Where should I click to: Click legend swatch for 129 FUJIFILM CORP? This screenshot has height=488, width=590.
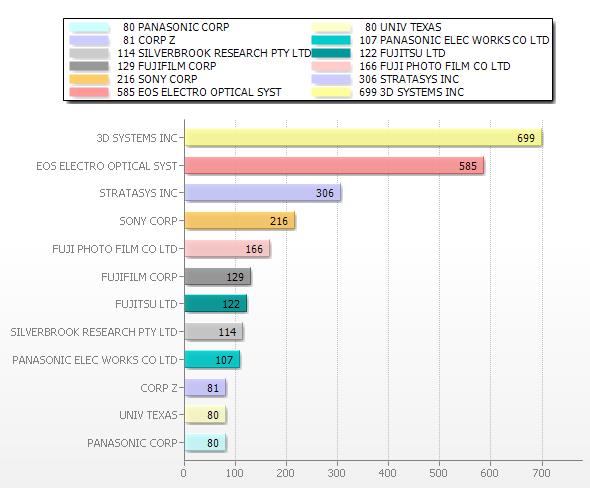tap(89, 66)
